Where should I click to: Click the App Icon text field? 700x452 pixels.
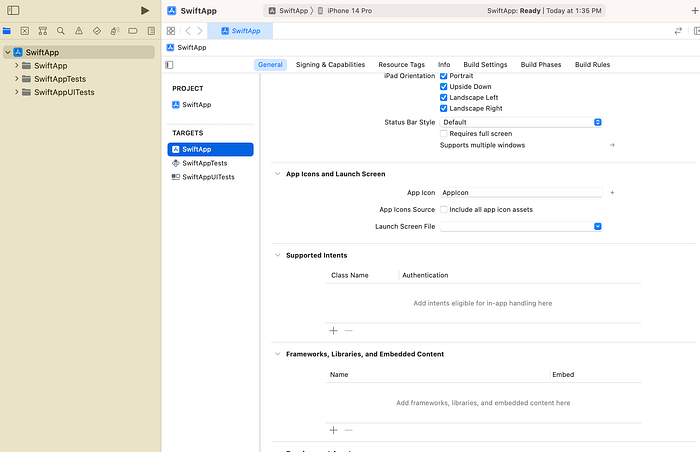coord(521,193)
